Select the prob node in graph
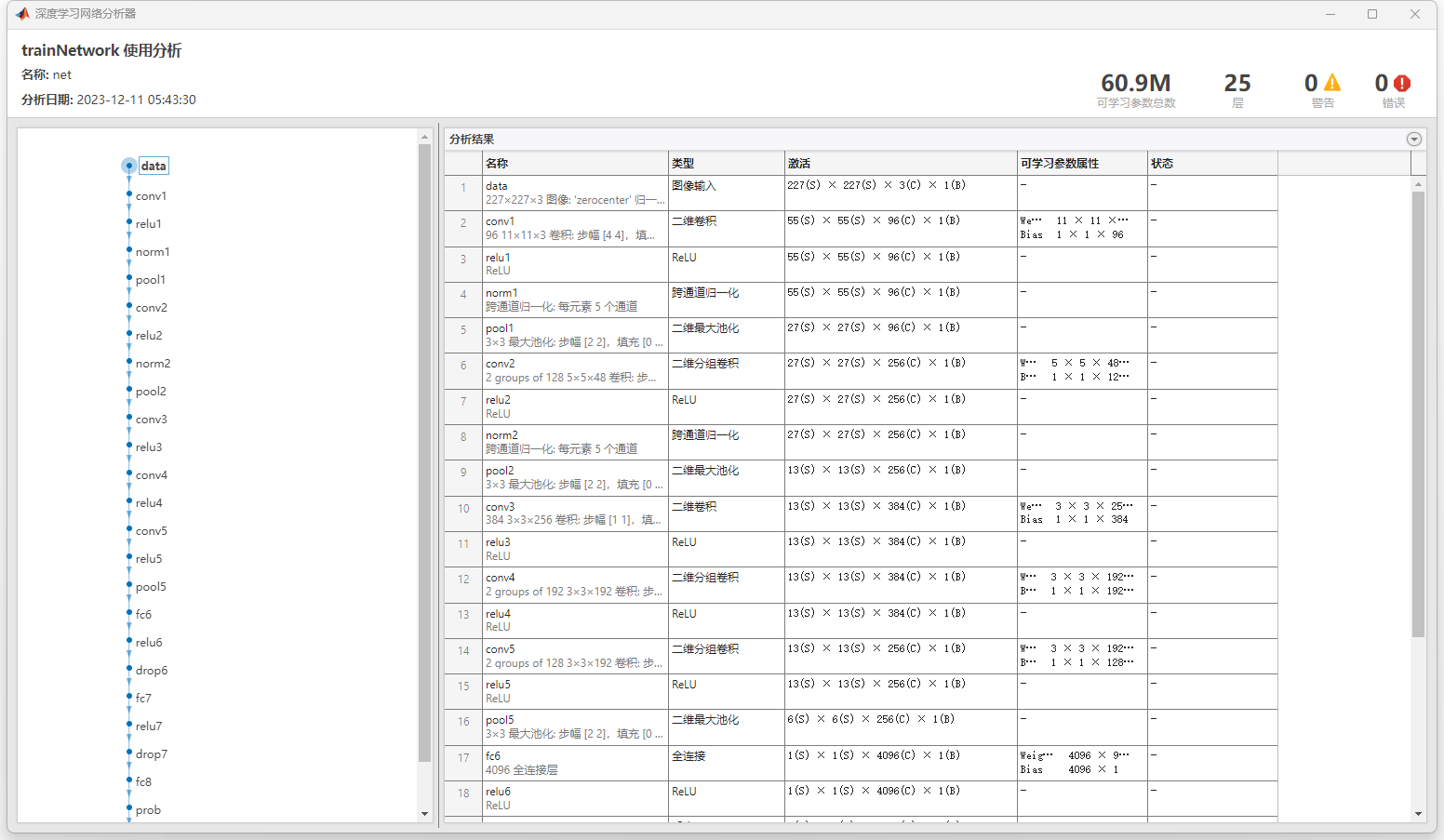The image size is (1444, 840). coord(148,810)
